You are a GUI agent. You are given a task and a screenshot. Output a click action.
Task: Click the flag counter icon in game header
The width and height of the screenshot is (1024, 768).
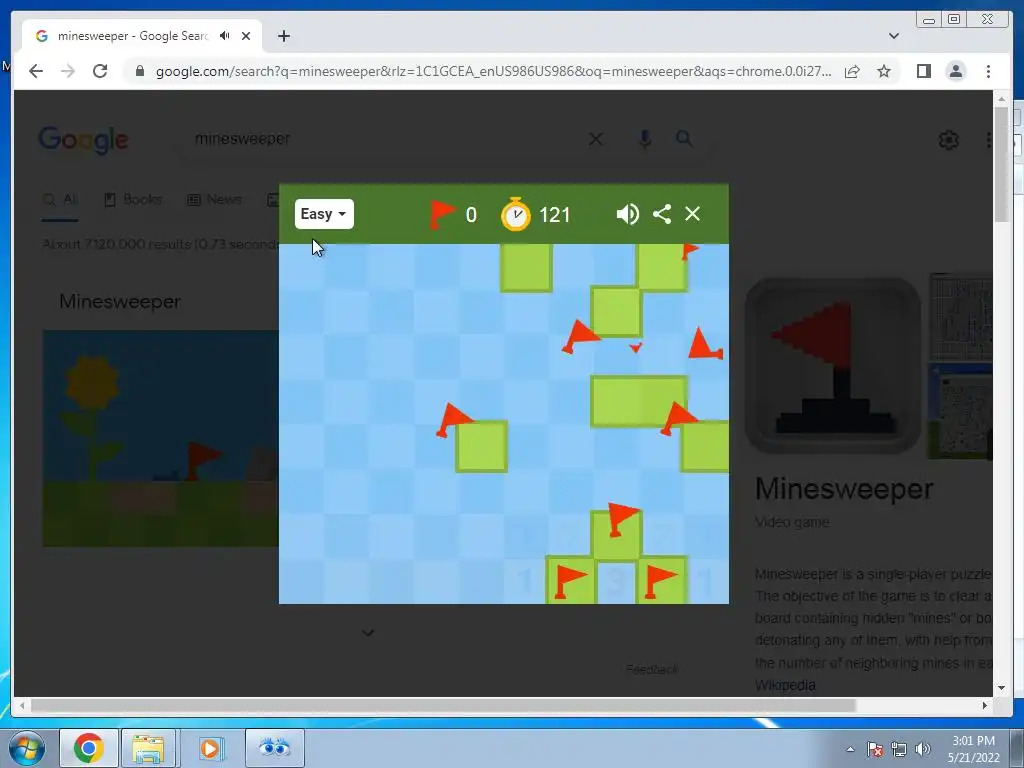click(x=442, y=214)
